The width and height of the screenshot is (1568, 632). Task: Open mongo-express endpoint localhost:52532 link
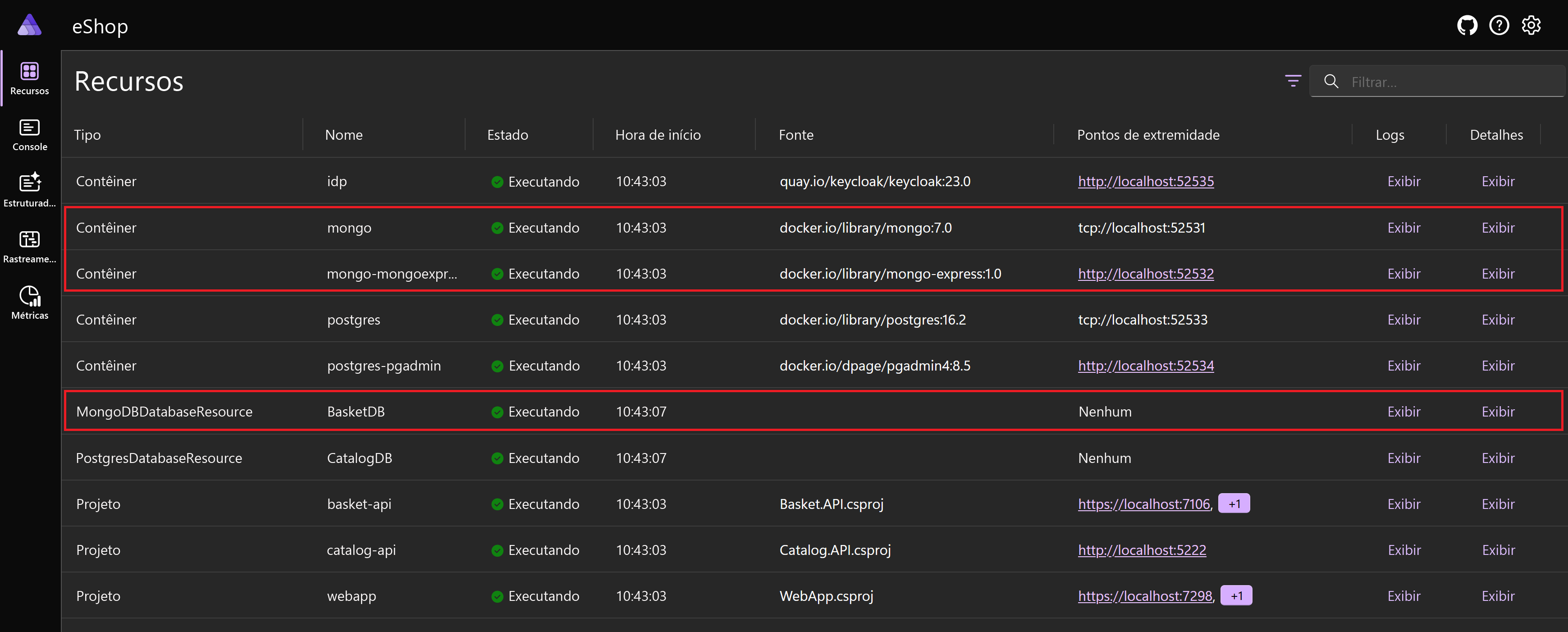click(1146, 274)
